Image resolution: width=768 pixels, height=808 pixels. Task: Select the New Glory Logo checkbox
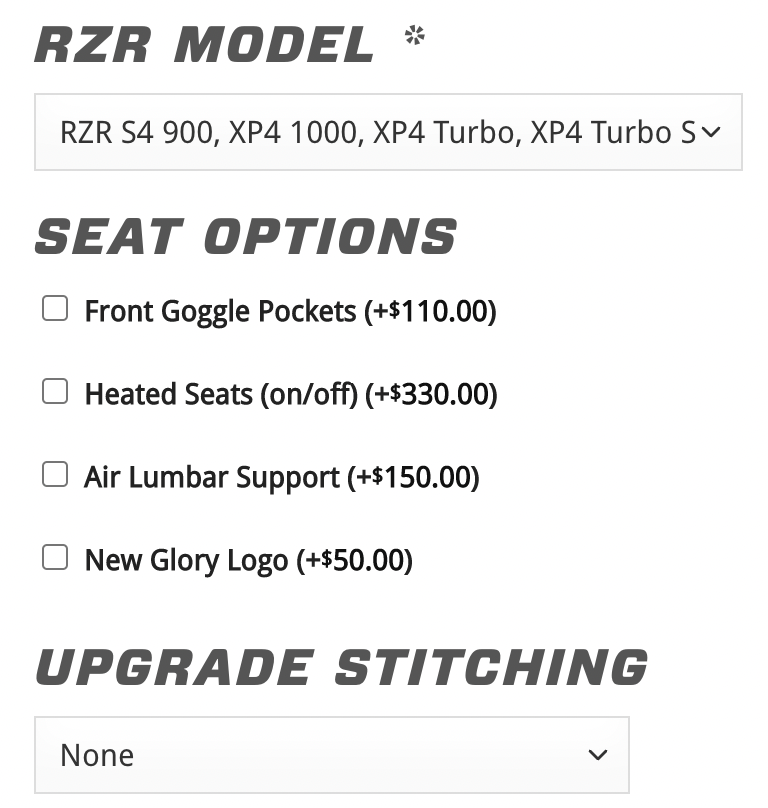[55, 558]
